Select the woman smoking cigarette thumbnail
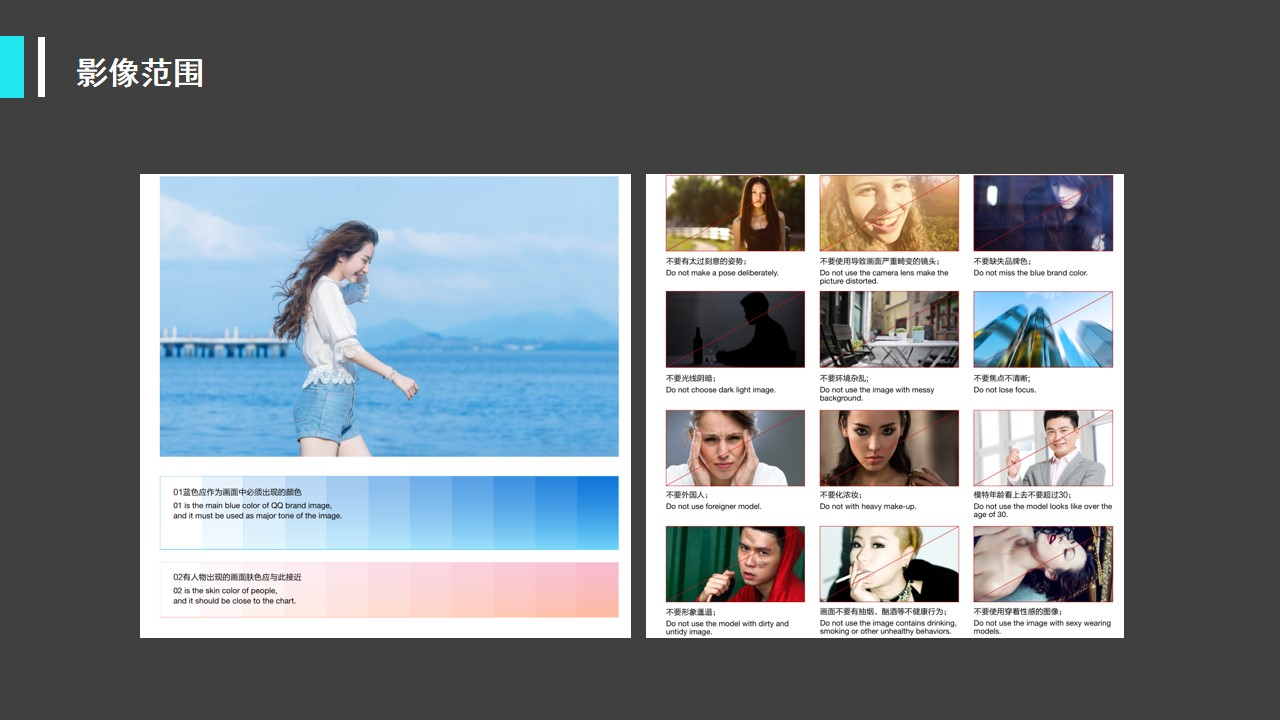 coord(889,564)
